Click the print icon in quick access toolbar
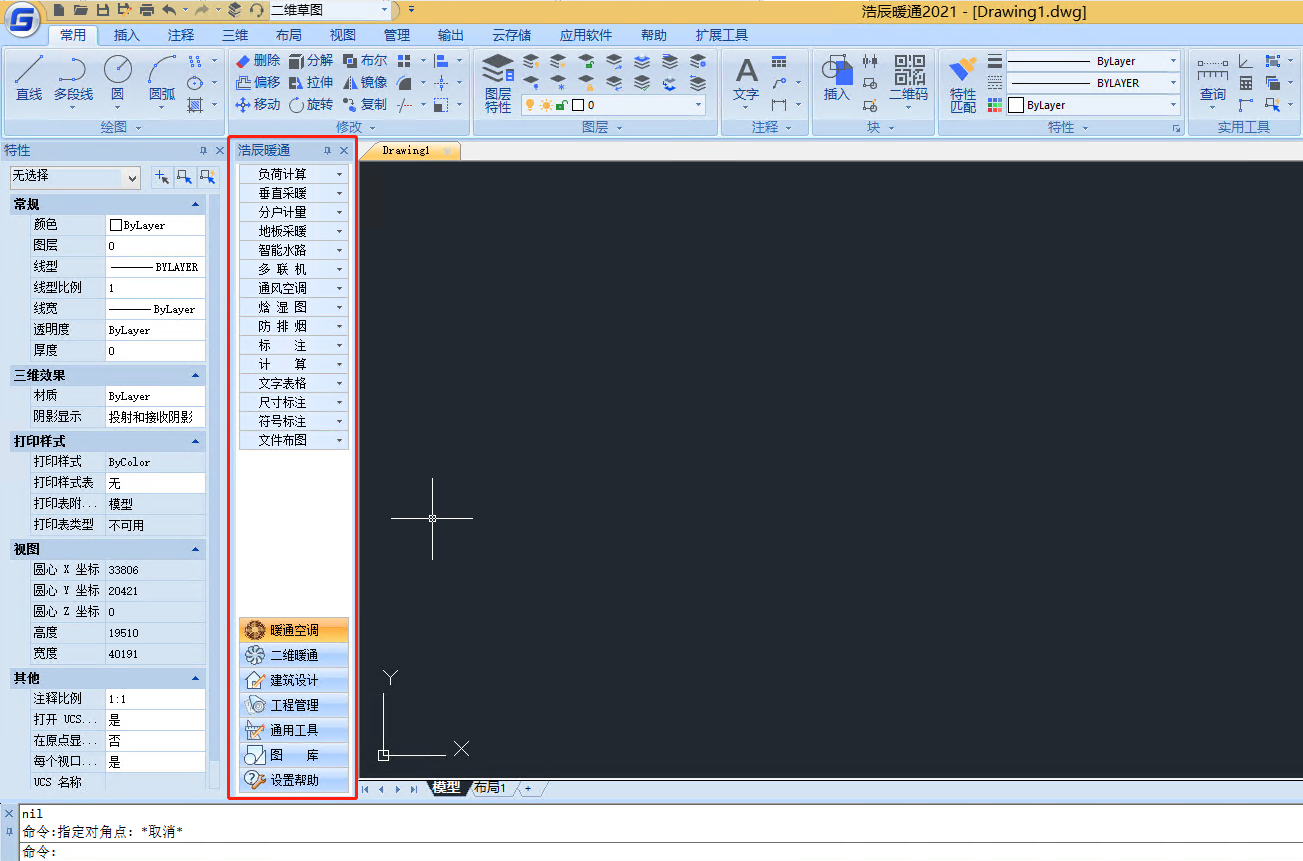 (x=147, y=10)
